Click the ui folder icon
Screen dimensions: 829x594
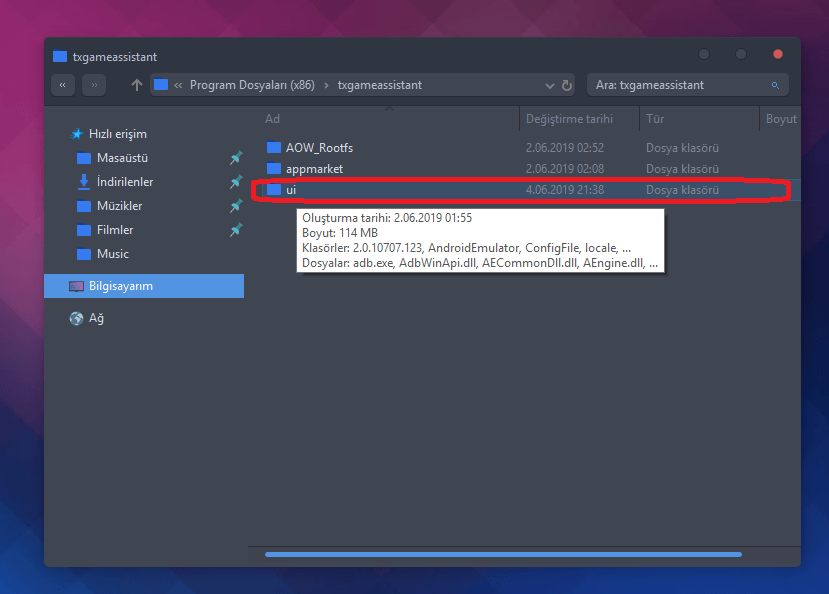pyautogui.click(x=274, y=190)
